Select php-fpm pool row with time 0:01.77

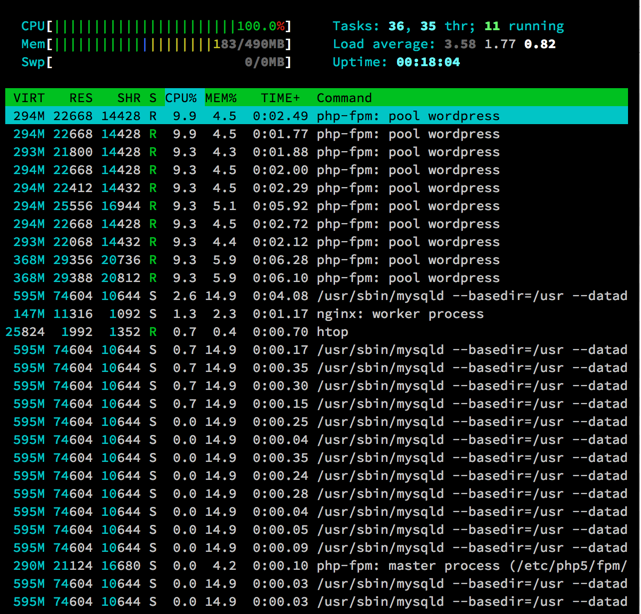(316, 134)
